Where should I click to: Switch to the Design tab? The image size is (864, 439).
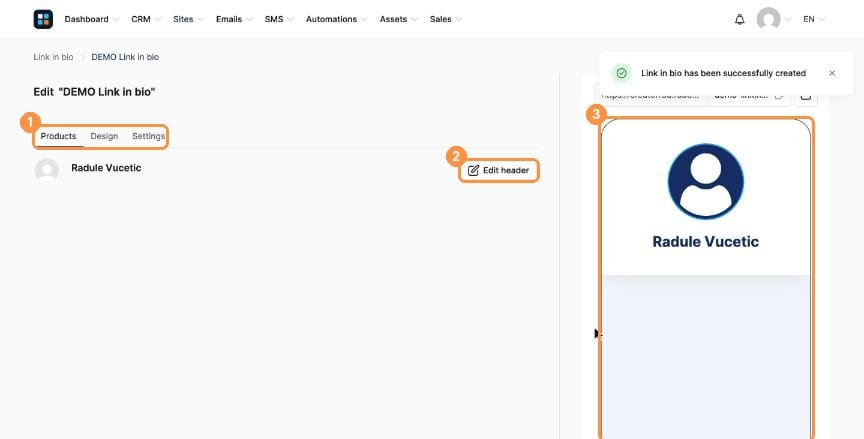(x=104, y=136)
